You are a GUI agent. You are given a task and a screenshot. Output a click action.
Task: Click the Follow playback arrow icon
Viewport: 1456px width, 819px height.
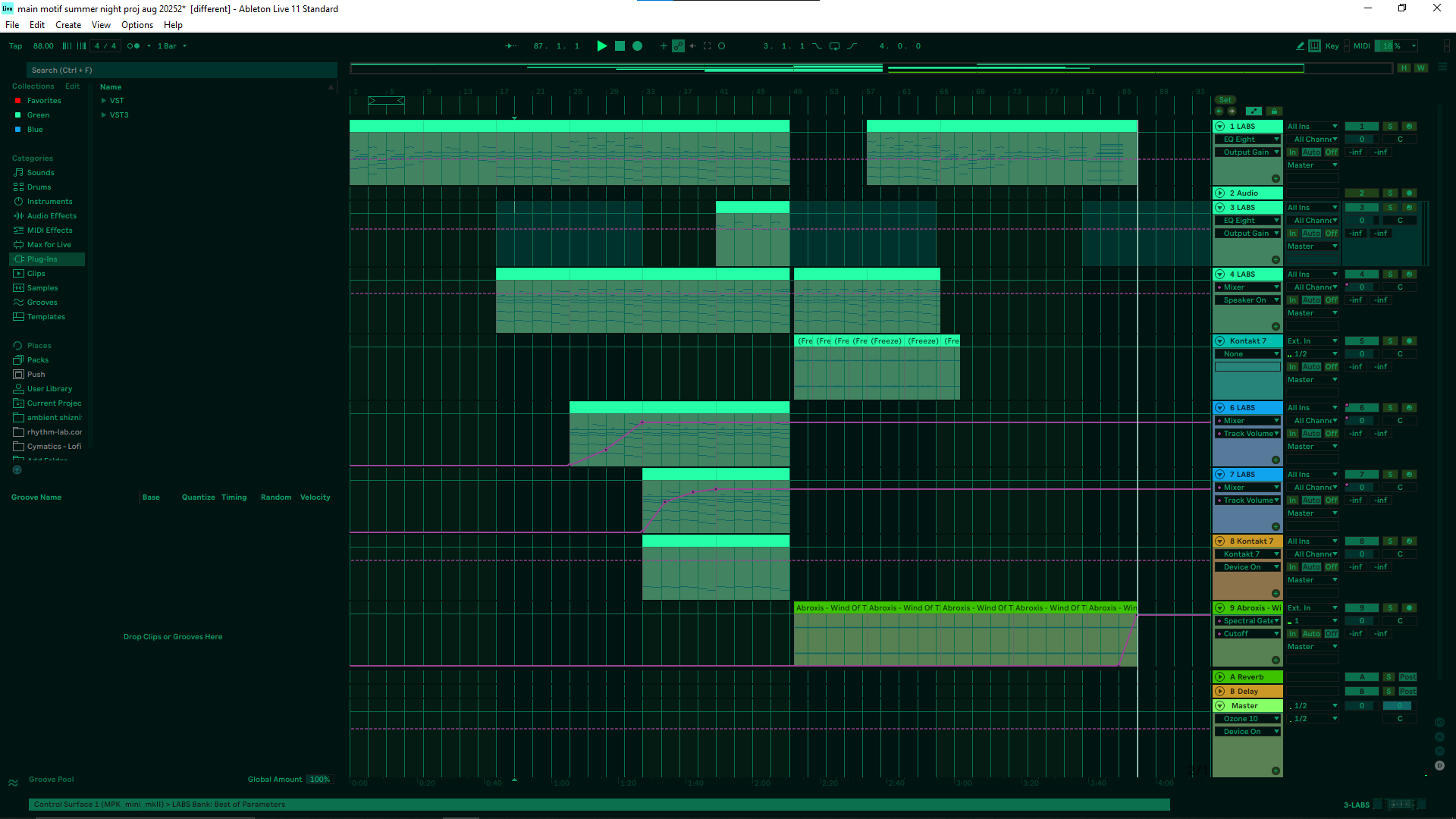point(511,46)
